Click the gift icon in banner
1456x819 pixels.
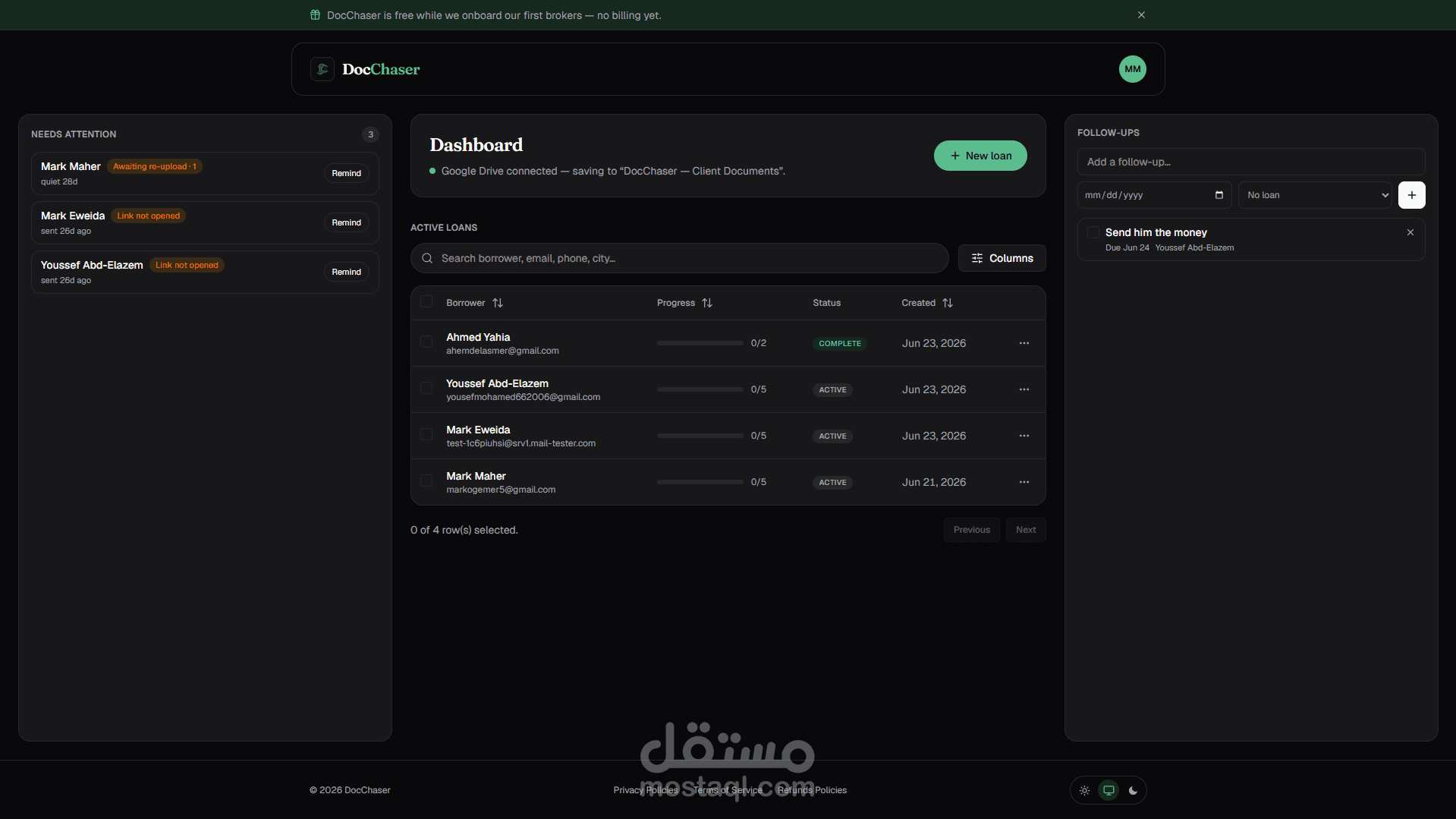point(315,15)
